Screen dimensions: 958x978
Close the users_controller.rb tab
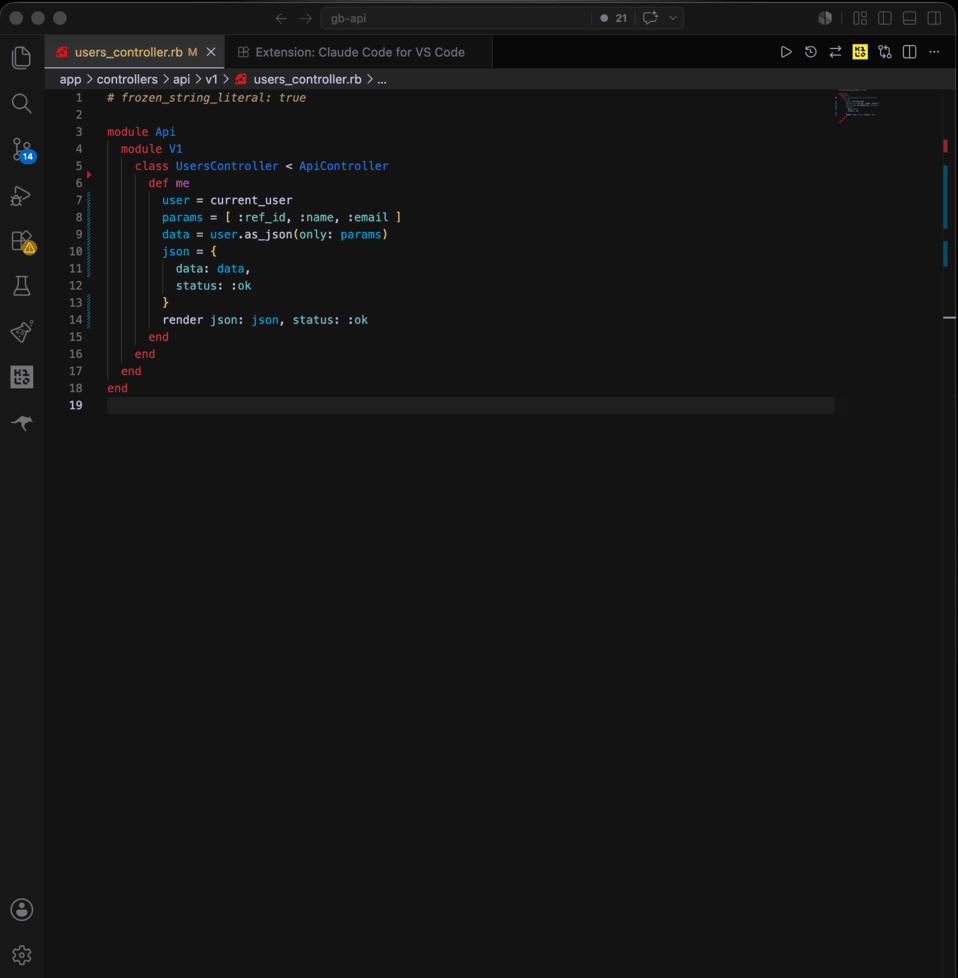211,52
